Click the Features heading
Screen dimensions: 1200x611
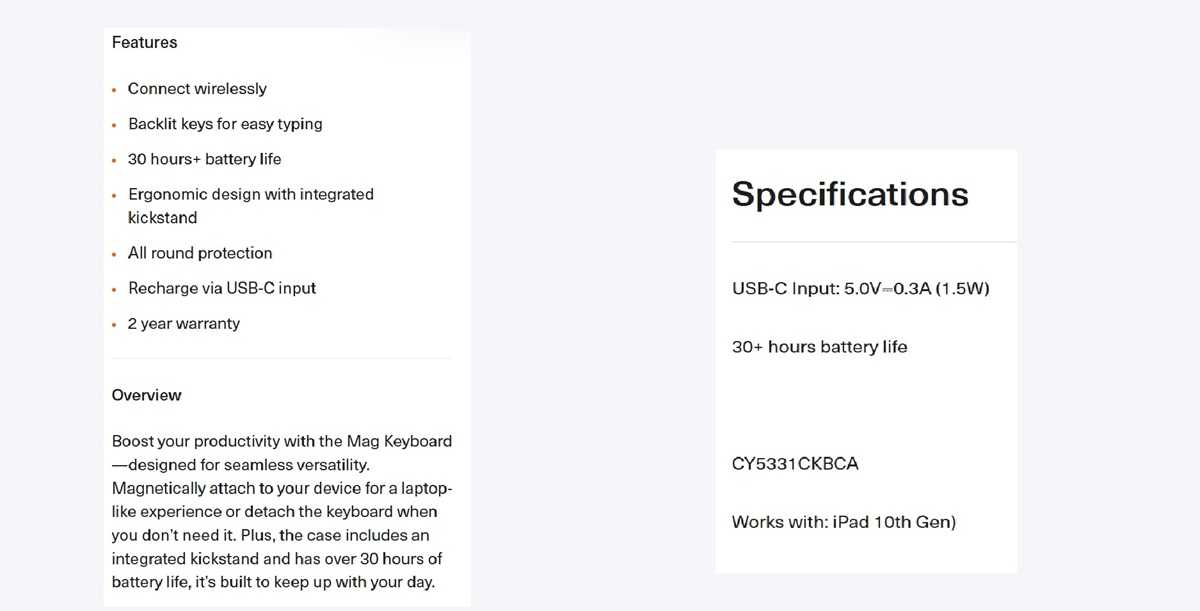[144, 42]
